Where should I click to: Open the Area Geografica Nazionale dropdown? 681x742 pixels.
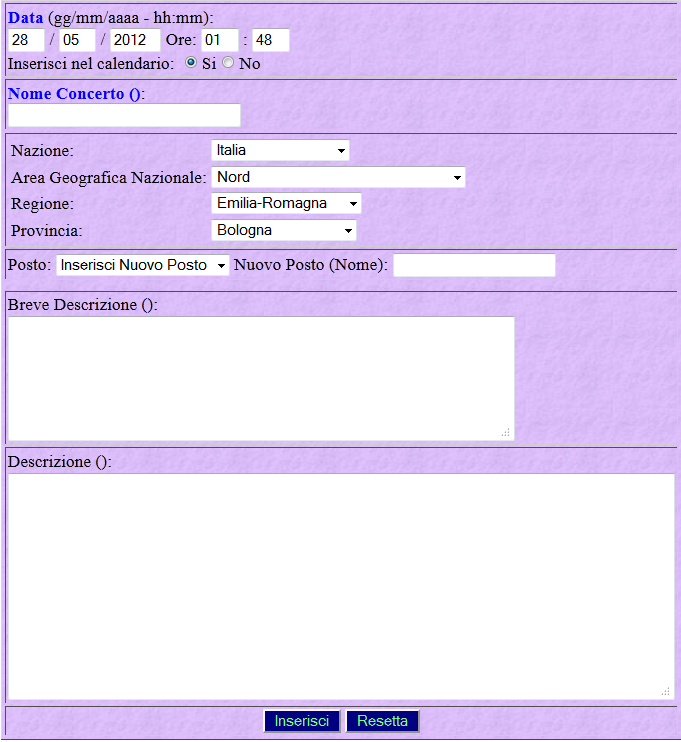click(x=338, y=177)
